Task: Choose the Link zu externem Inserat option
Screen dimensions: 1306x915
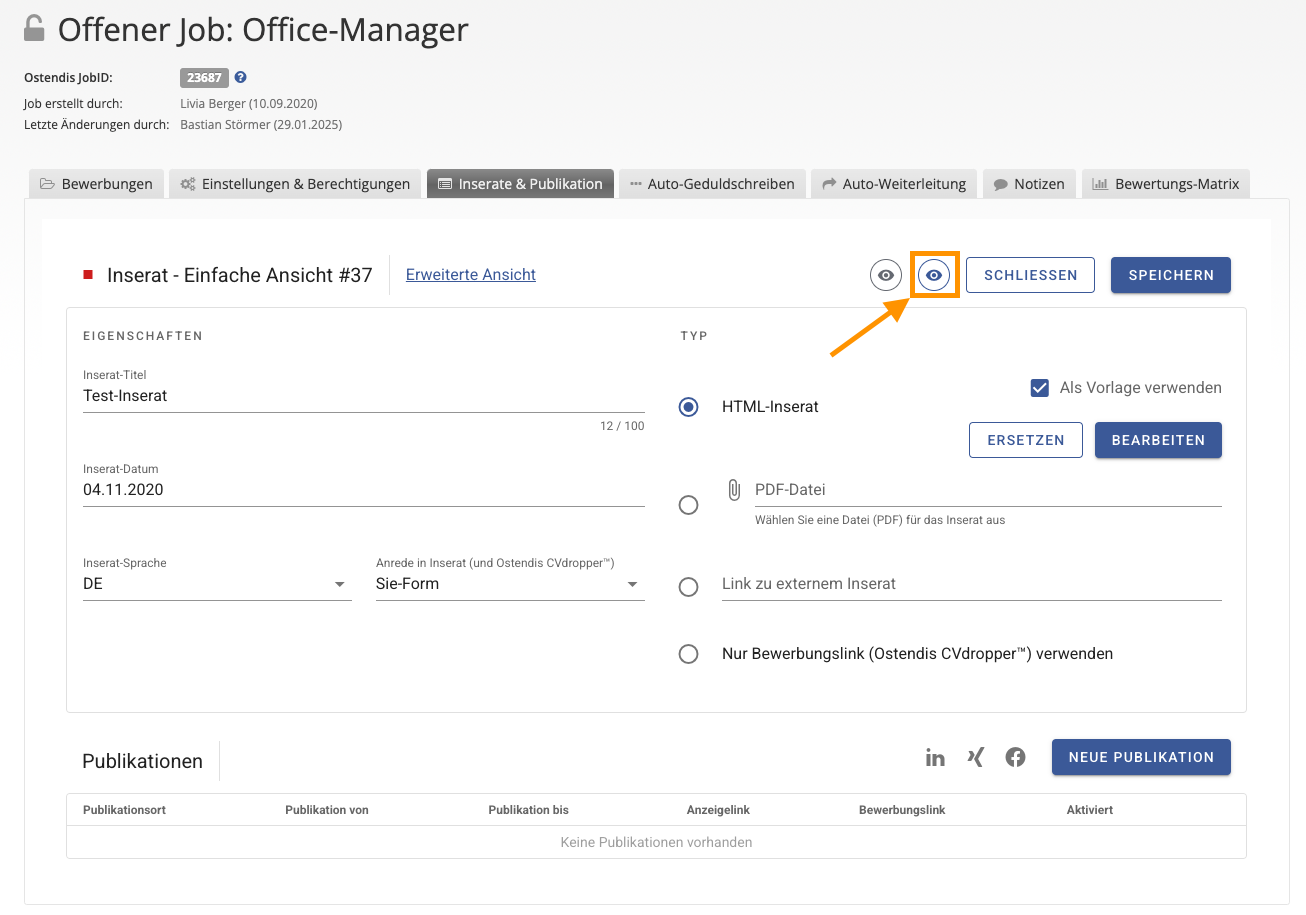Action: (x=688, y=587)
